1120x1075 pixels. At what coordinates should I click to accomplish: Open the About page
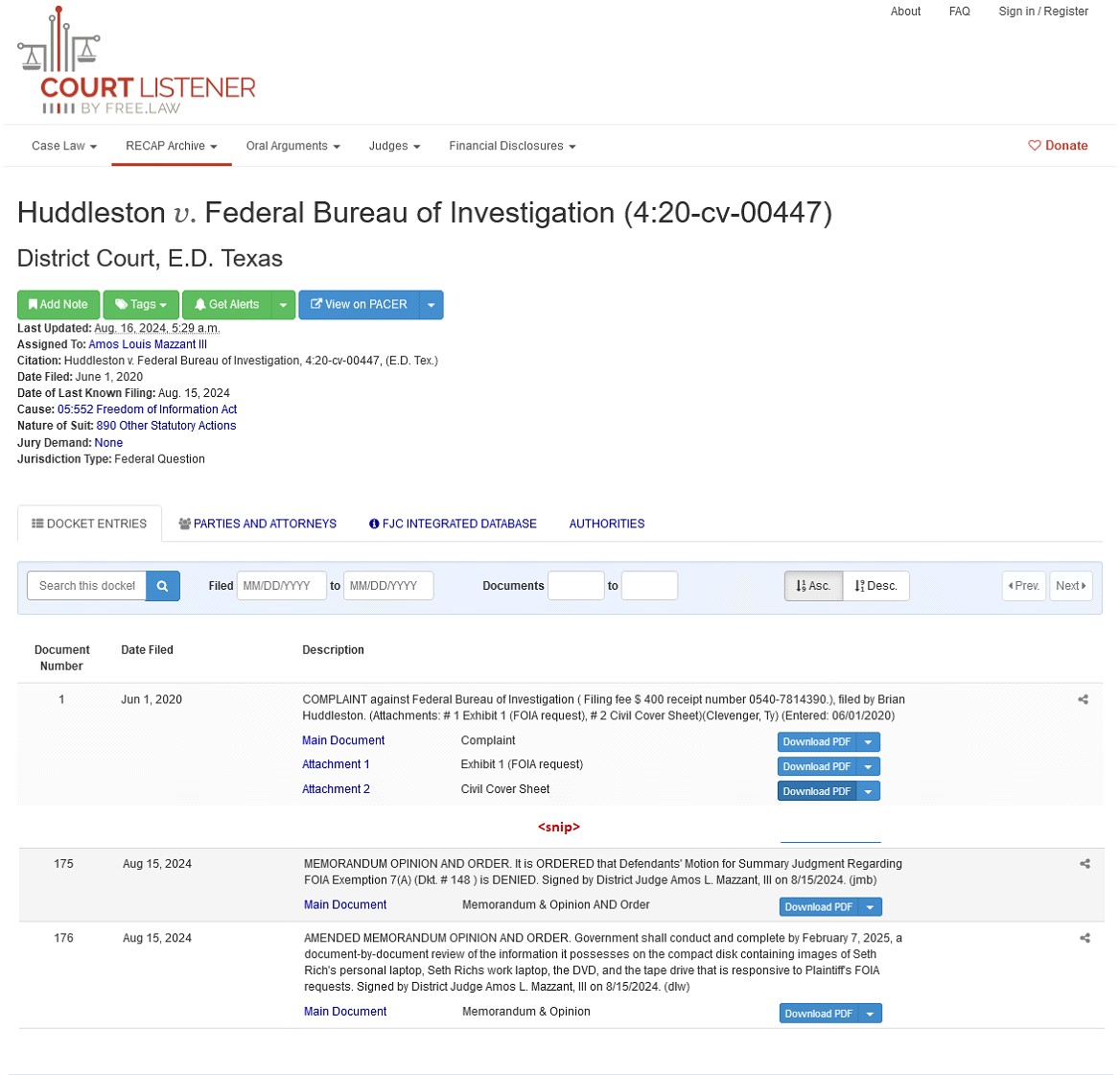(x=905, y=12)
